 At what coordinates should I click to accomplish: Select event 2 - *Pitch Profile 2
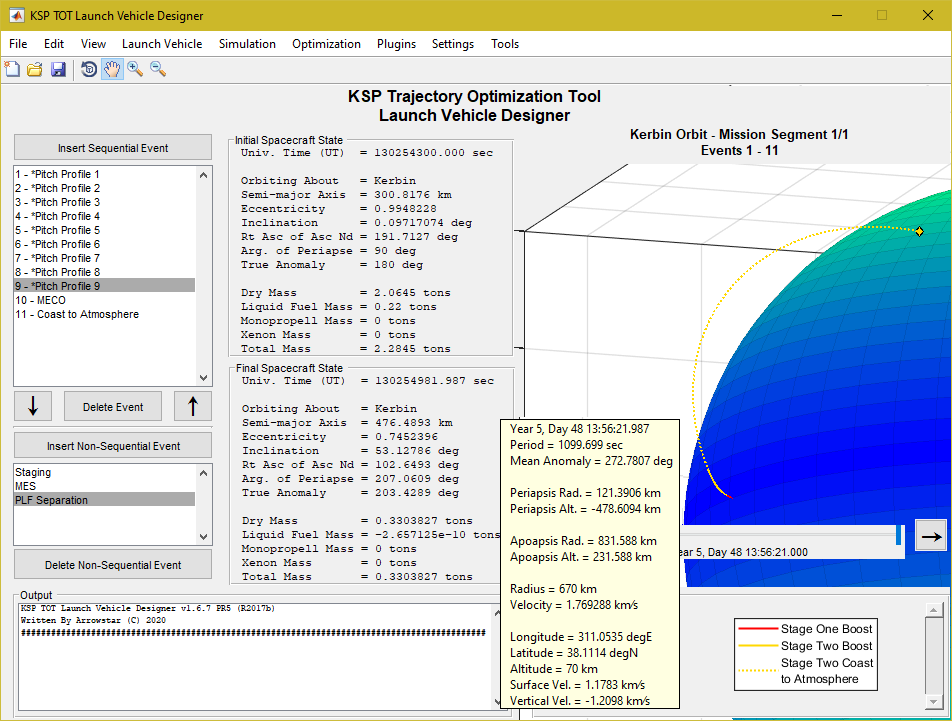(104, 188)
